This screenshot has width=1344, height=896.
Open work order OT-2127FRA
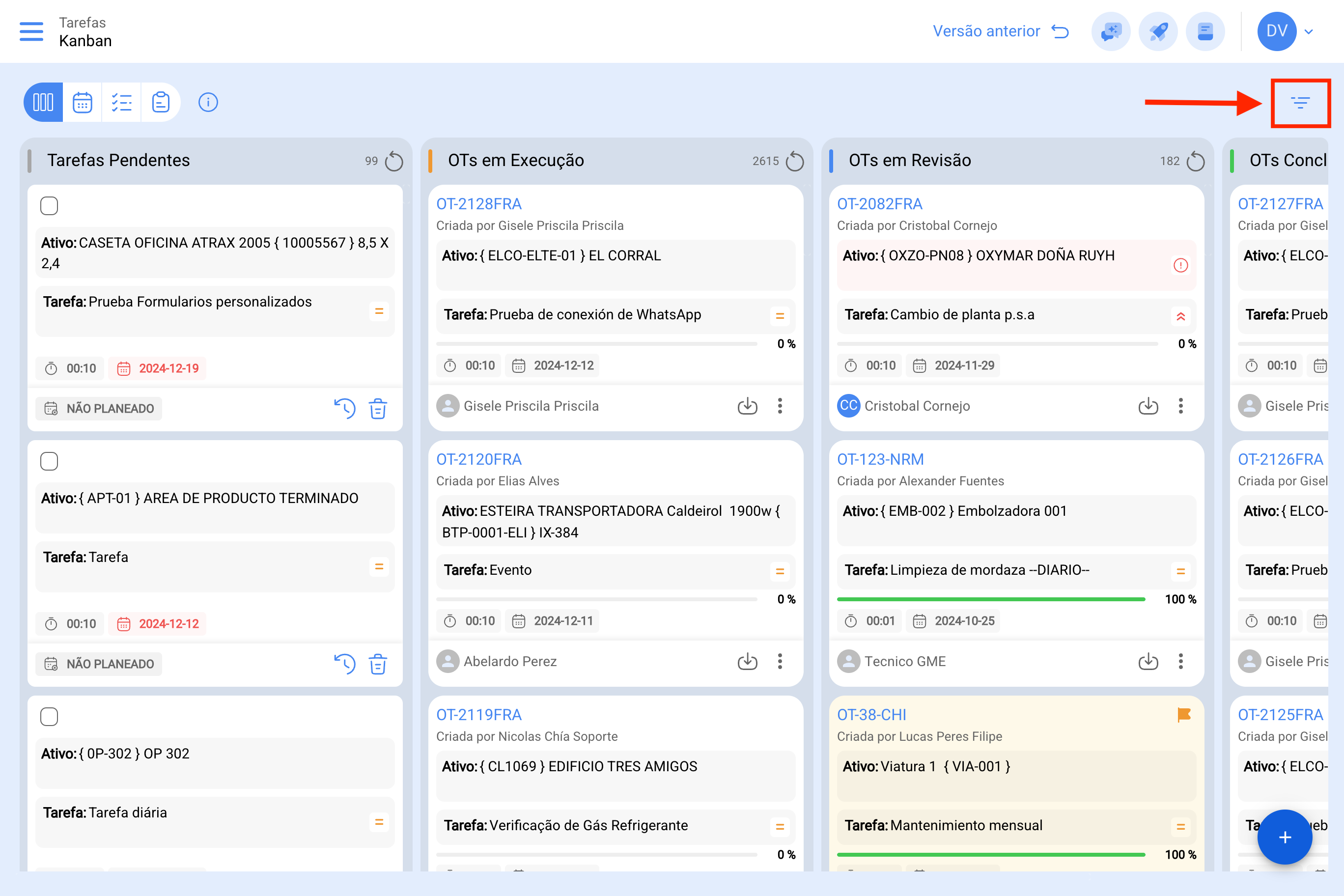pyautogui.click(x=1280, y=204)
